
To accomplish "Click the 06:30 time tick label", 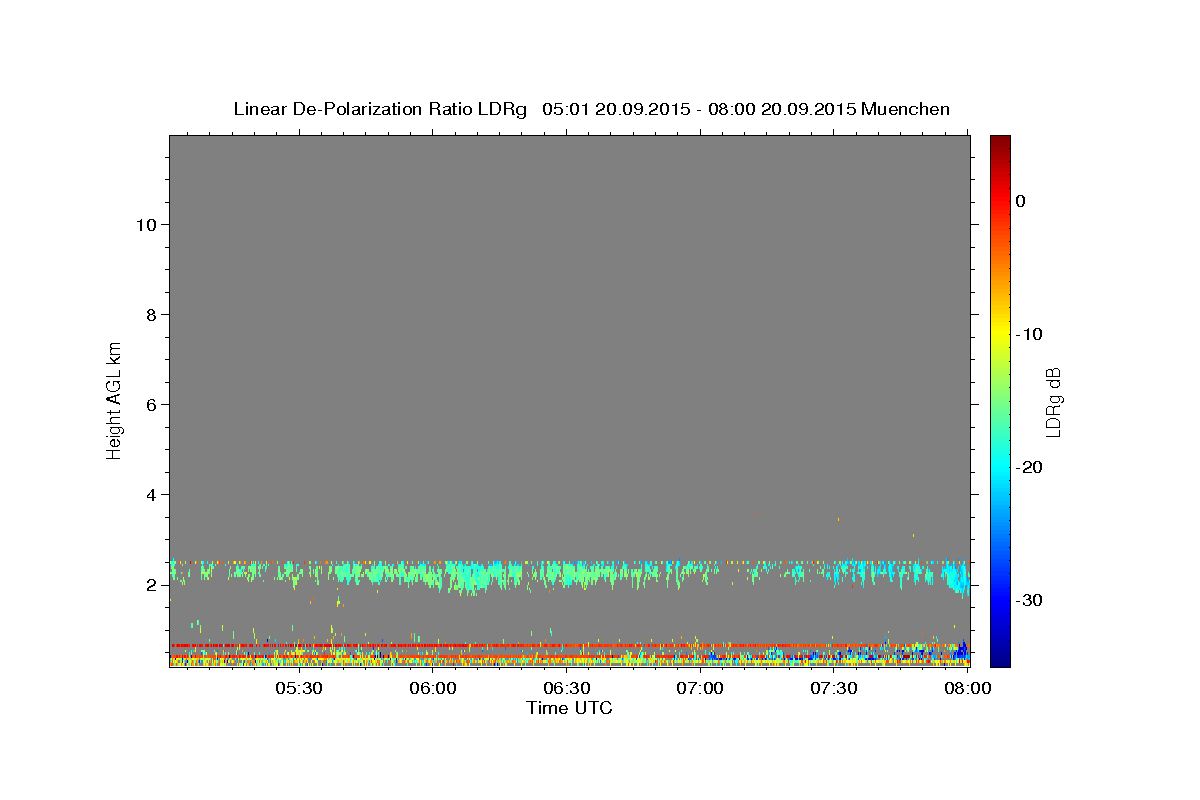I will [566, 689].
